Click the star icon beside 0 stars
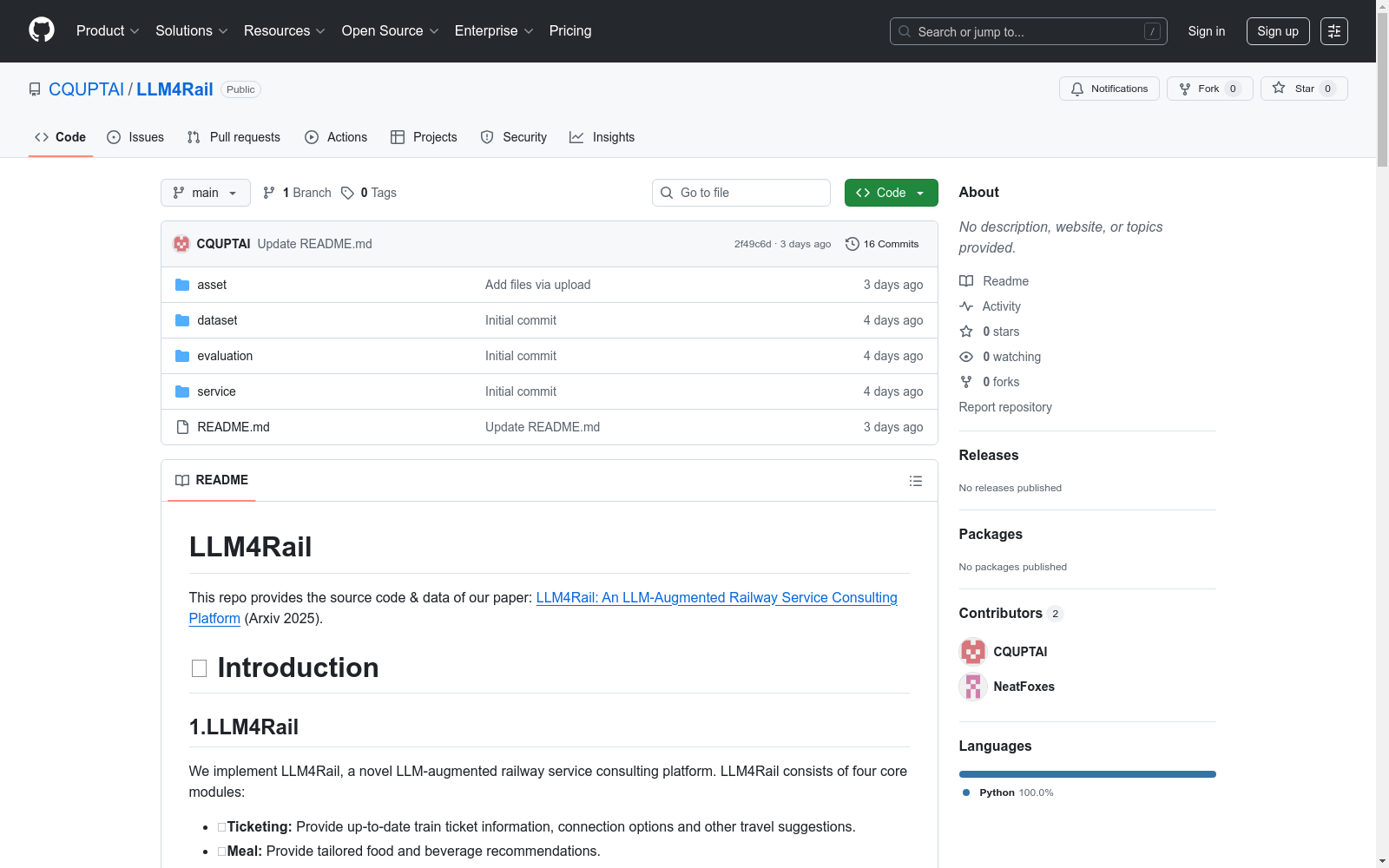1389x868 pixels. (966, 332)
